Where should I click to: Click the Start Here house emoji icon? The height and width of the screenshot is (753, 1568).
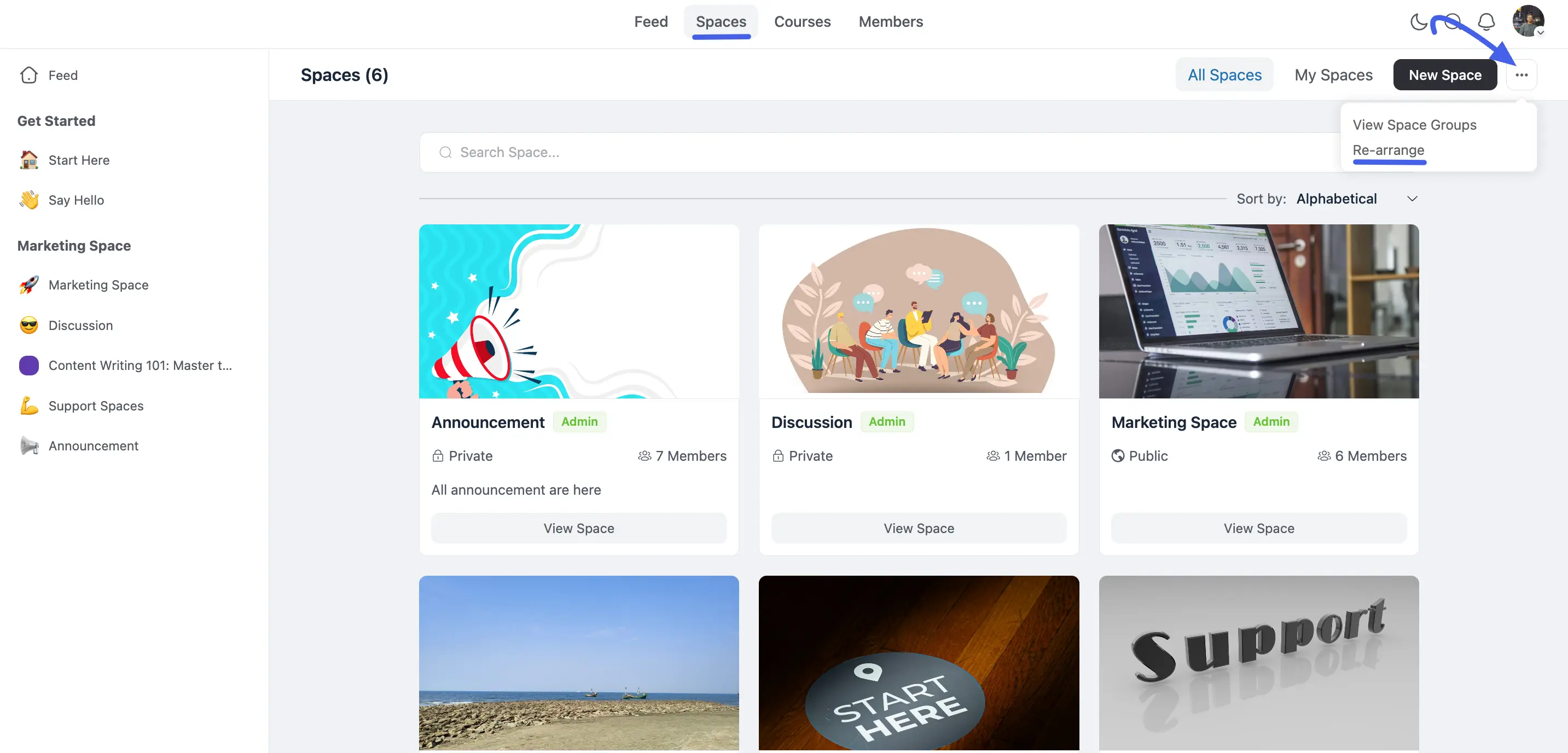pos(28,160)
